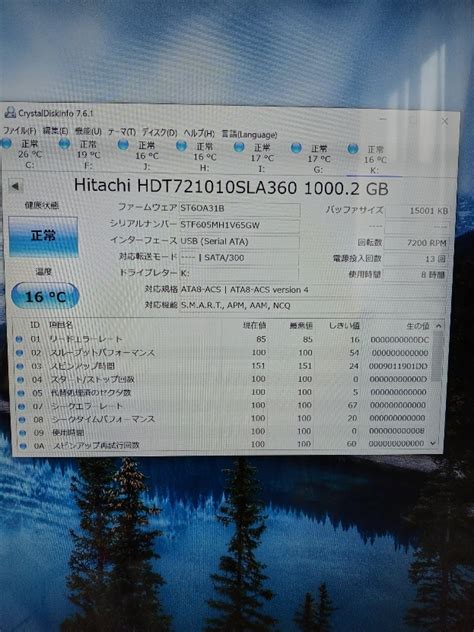This screenshot has width=474, height=632.
Task: Open the 言語(Language) menu
Action: click(249, 134)
